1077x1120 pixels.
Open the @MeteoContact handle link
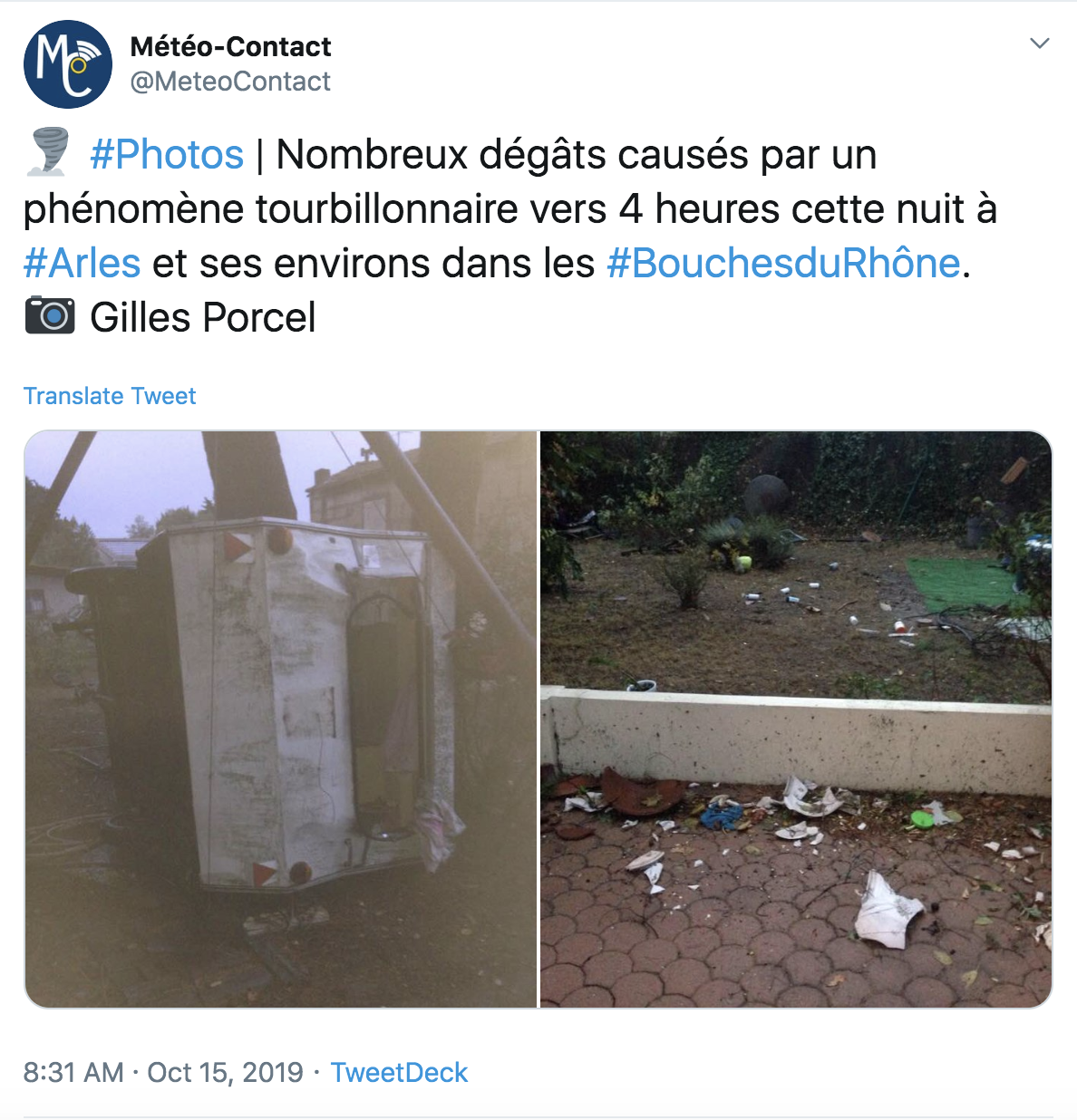tap(230, 82)
